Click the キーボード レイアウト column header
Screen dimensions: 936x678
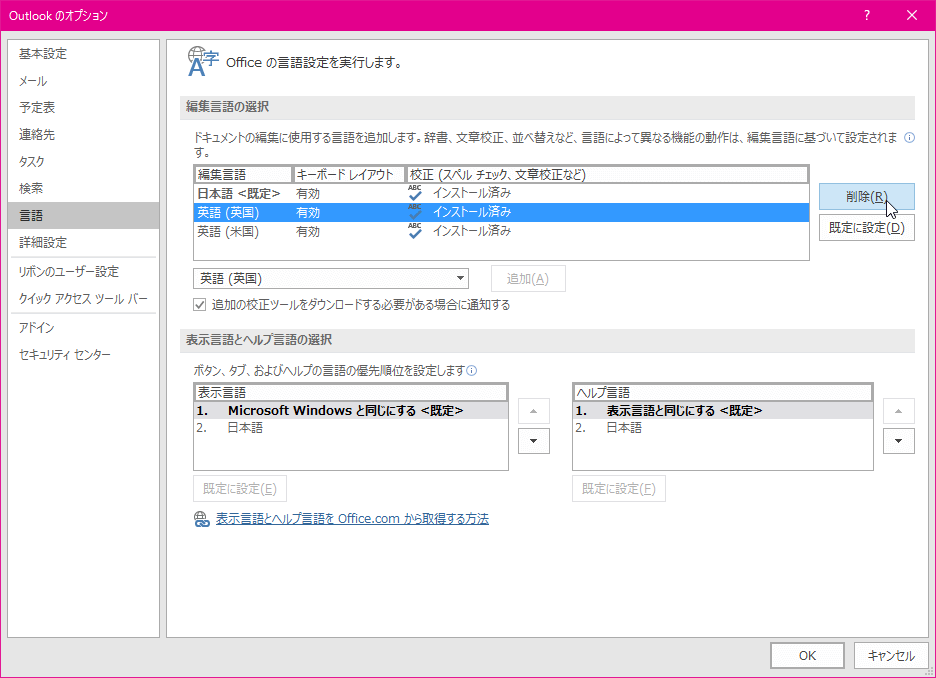coord(349,175)
